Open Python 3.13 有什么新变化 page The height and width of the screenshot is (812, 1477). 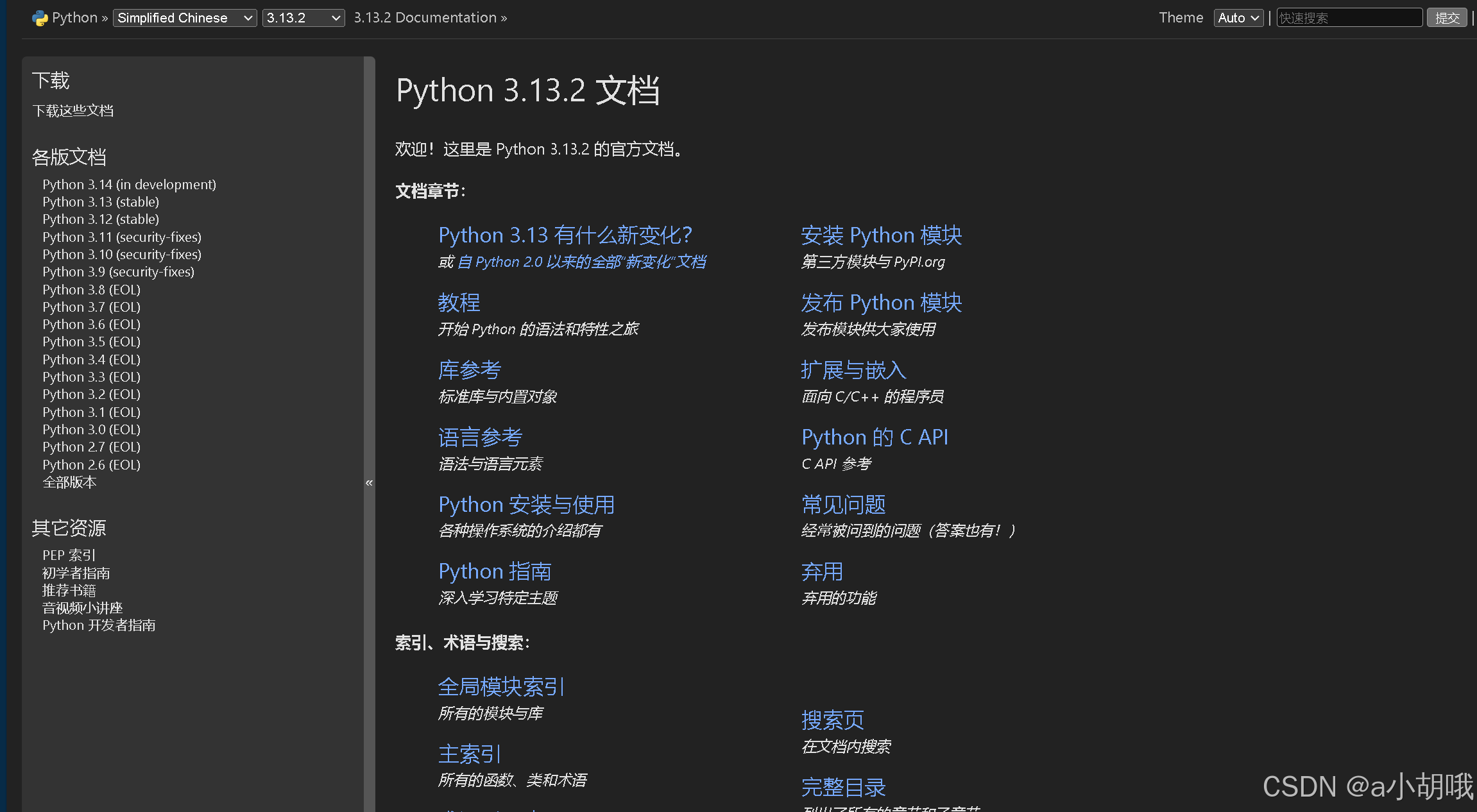[565, 235]
